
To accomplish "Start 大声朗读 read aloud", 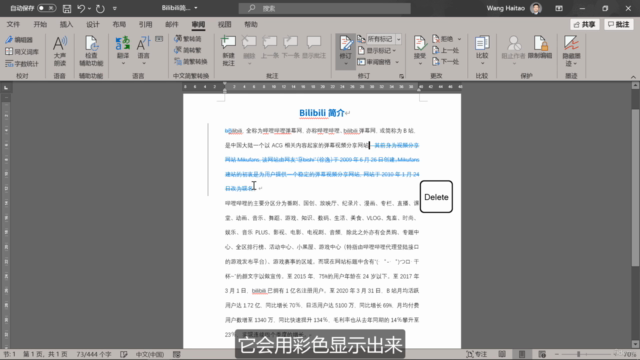I will [x=60, y=51].
